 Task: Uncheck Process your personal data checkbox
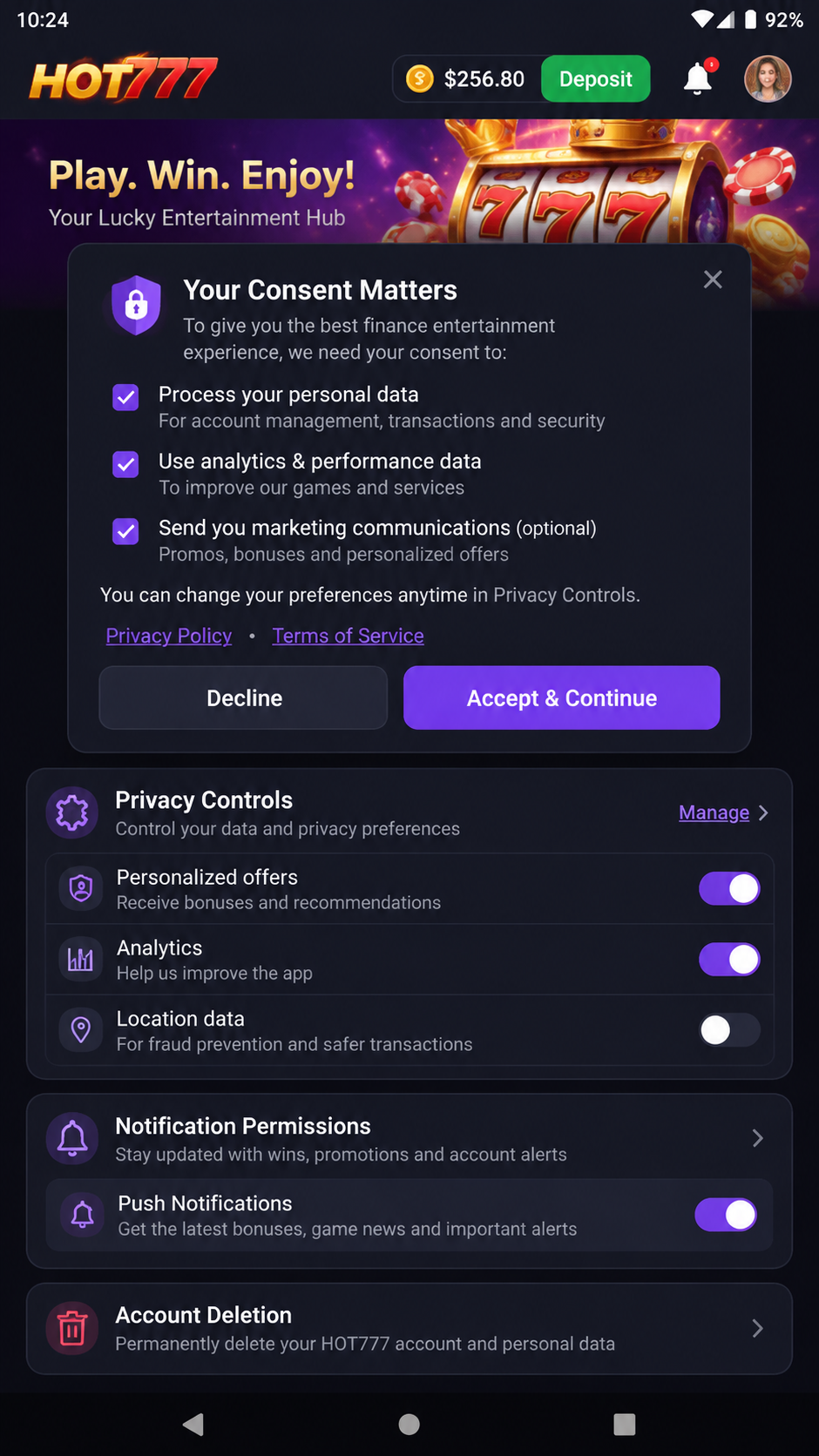point(126,398)
